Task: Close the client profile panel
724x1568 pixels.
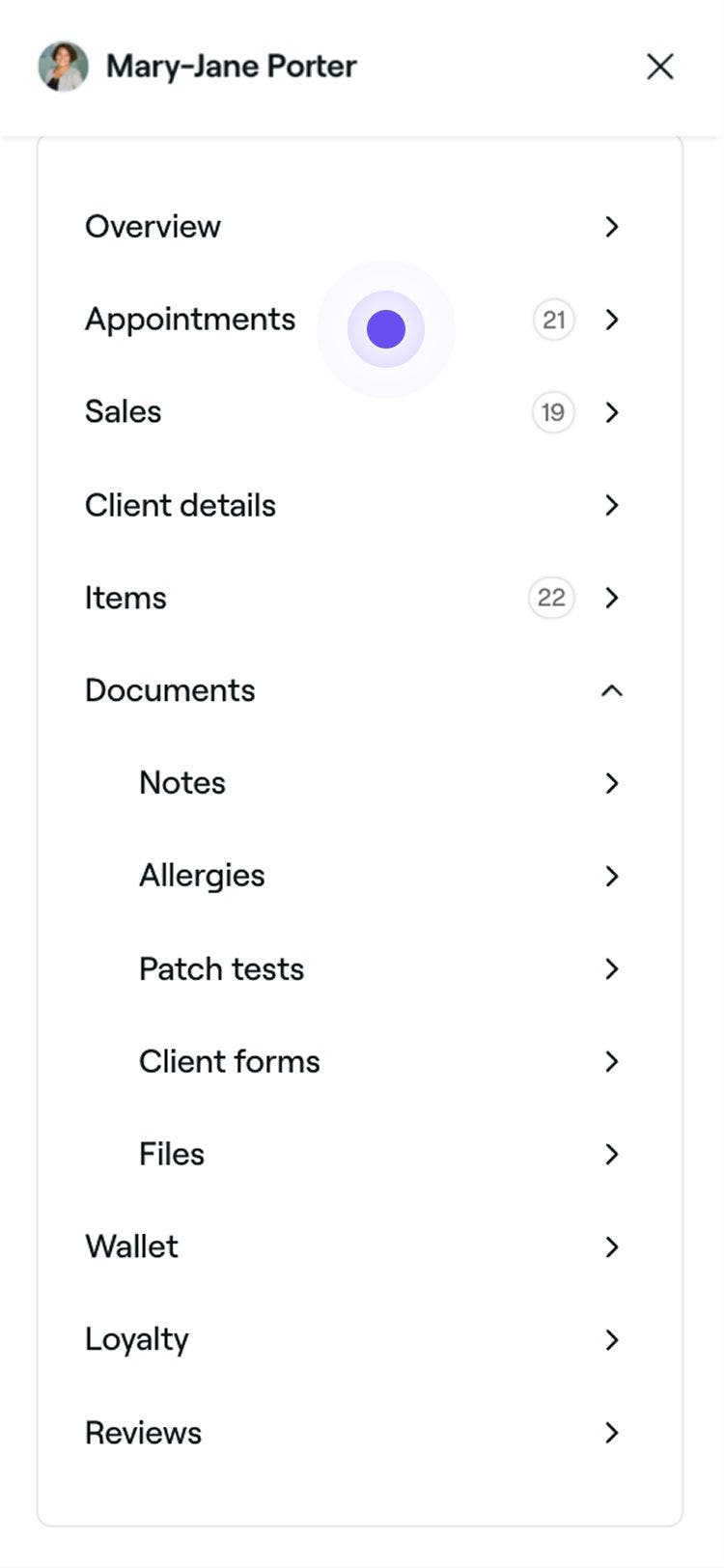Action: [x=659, y=66]
